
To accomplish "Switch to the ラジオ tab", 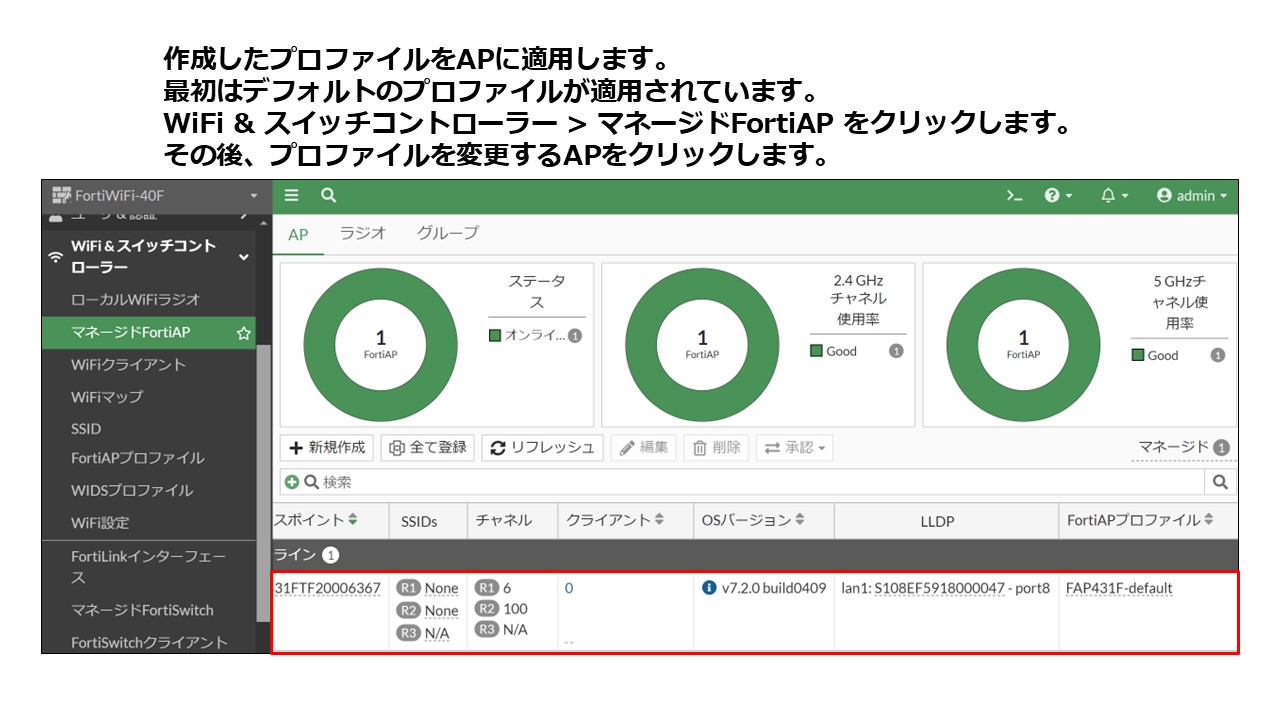I will click(363, 233).
